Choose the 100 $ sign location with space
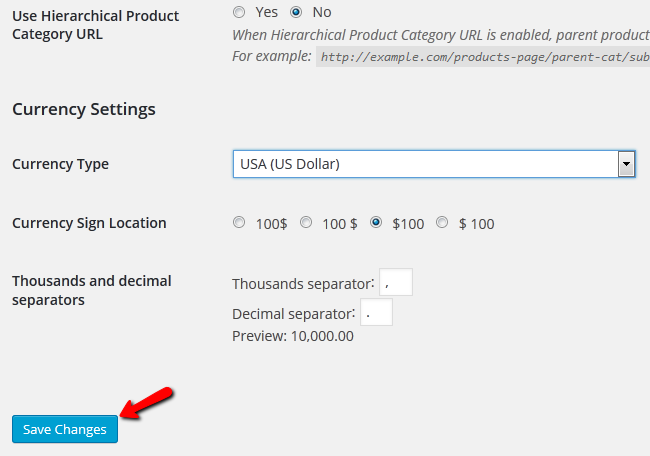Image resolution: width=650 pixels, height=456 pixels. (306, 223)
